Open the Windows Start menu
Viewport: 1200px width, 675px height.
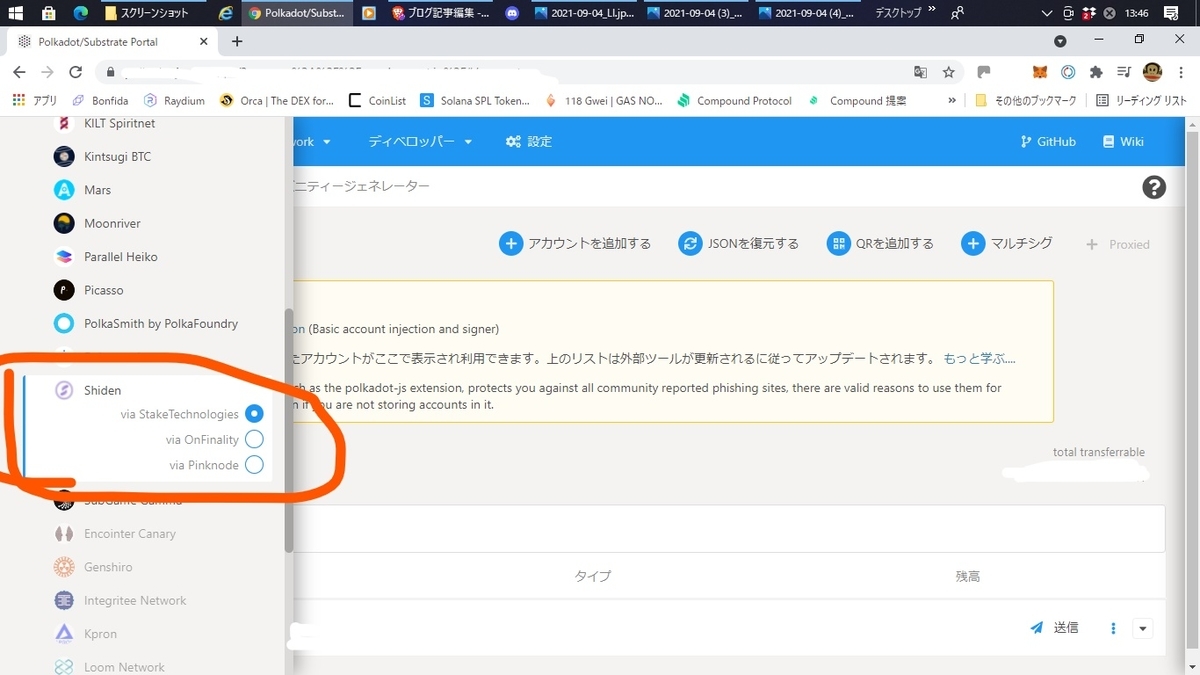tap(16, 13)
